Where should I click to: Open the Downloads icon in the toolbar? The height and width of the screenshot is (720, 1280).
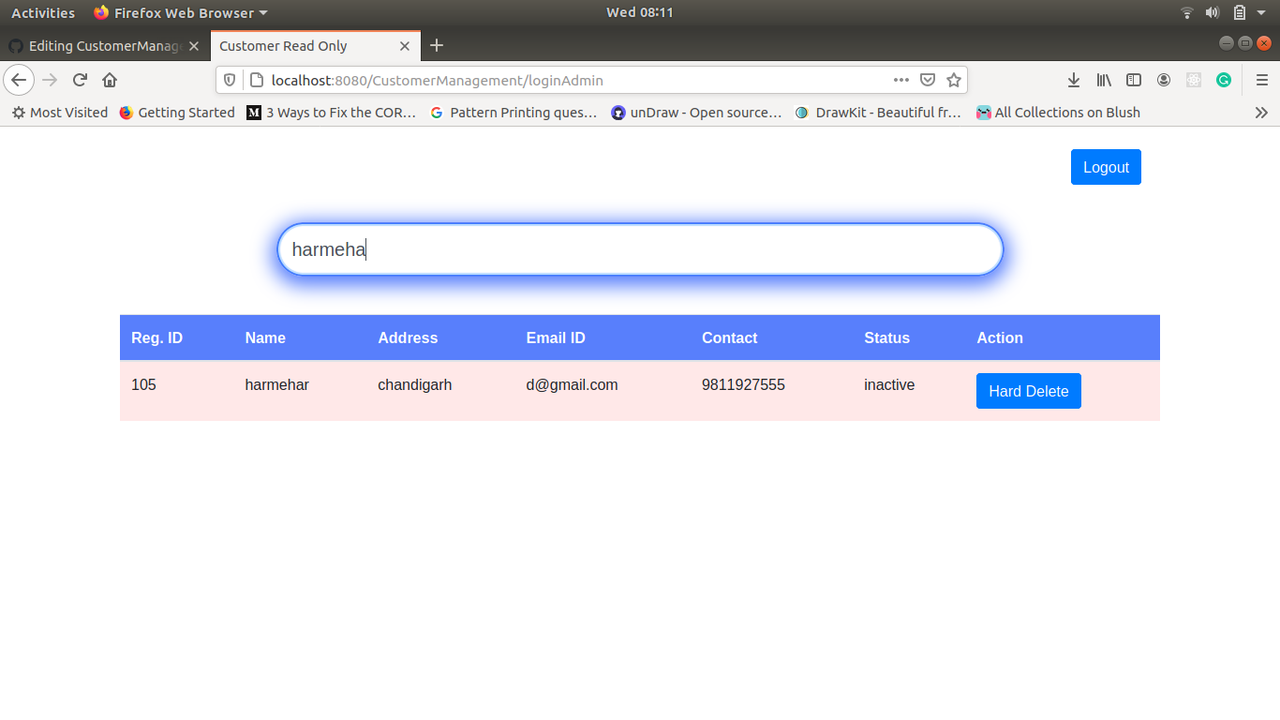(1073, 80)
